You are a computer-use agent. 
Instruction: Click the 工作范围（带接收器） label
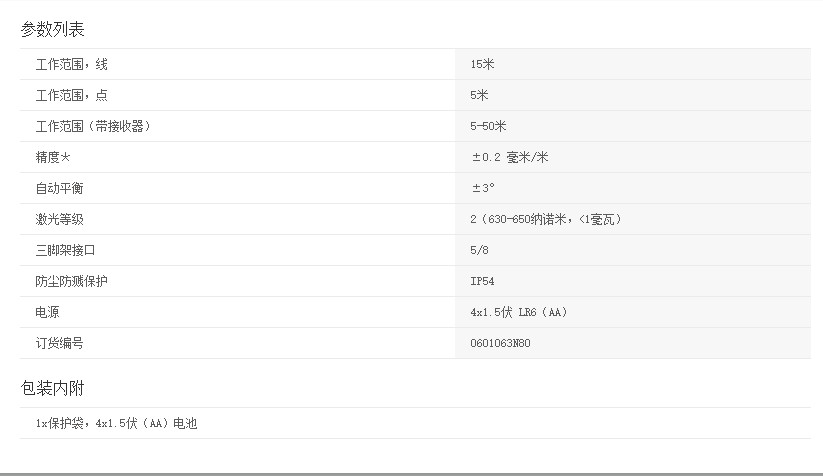click(93, 127)
